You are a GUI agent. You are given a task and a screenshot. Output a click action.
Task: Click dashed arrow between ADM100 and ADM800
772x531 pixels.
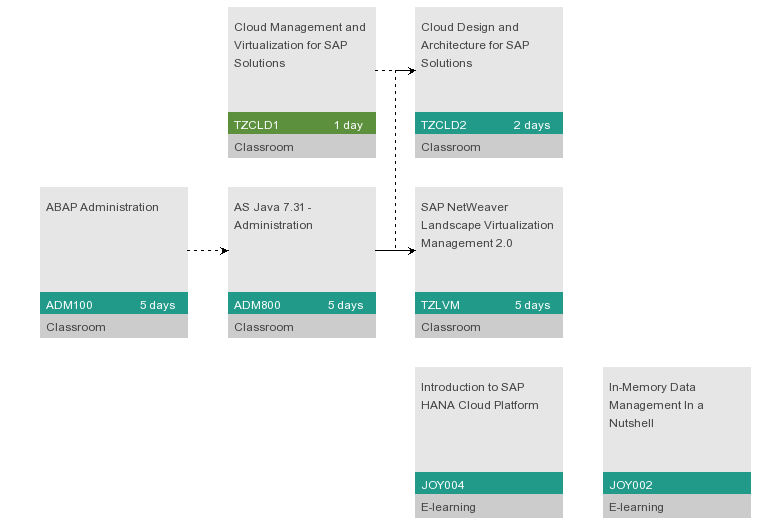point(208,251)
